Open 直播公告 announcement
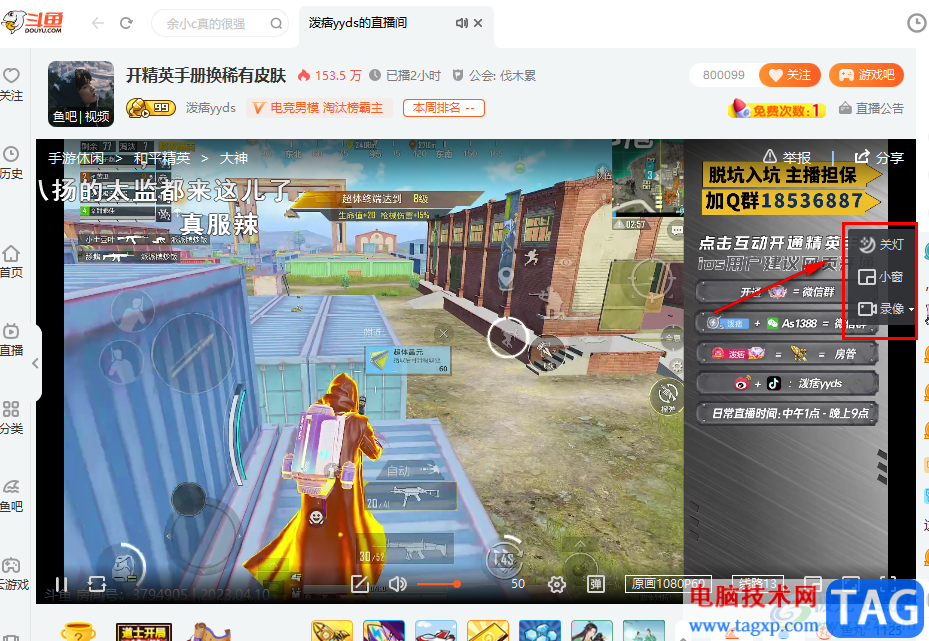Viewport: 929px width, 641px height. click(x=872, y=108)
